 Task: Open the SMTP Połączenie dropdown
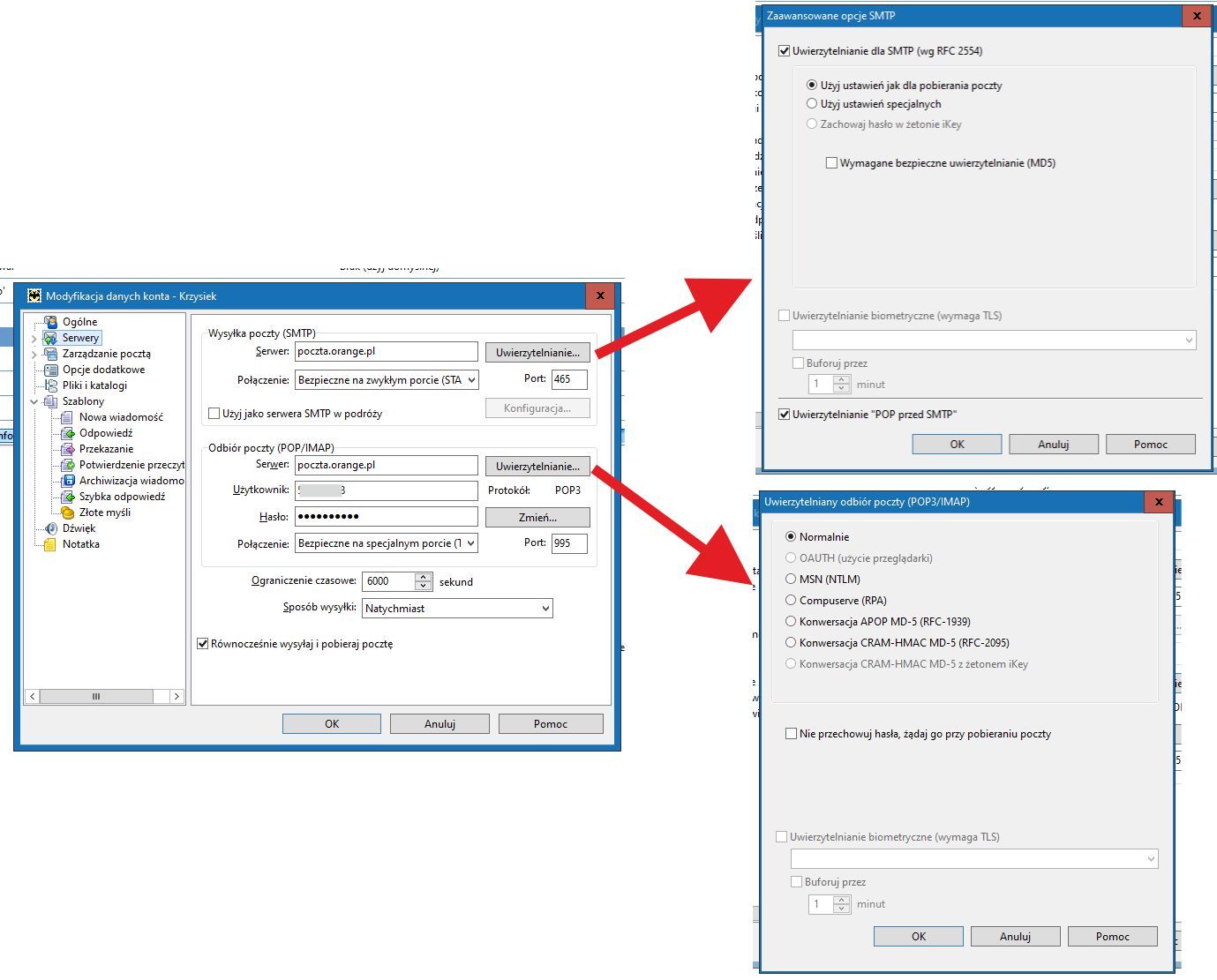pyautogui.click(x=470, y=380)
